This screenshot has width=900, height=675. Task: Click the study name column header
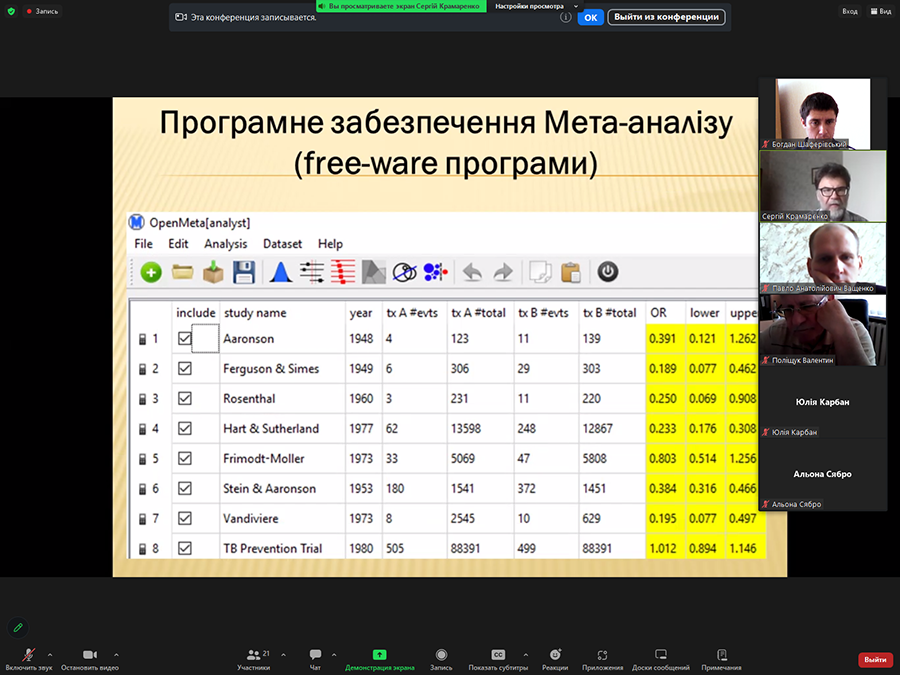click(x=255, y=313)
